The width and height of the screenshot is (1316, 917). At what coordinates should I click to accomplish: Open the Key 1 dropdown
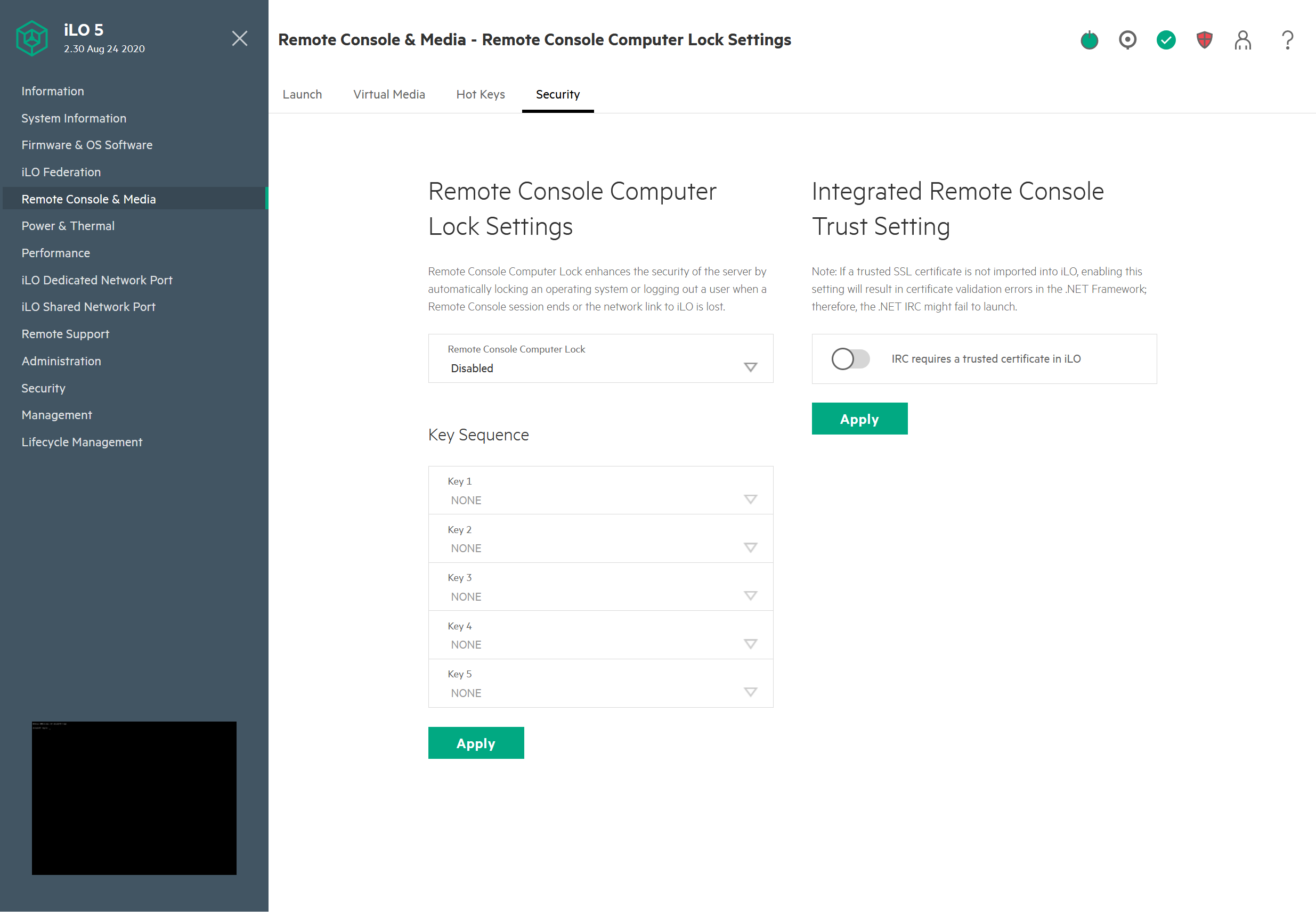pos(600,491)
